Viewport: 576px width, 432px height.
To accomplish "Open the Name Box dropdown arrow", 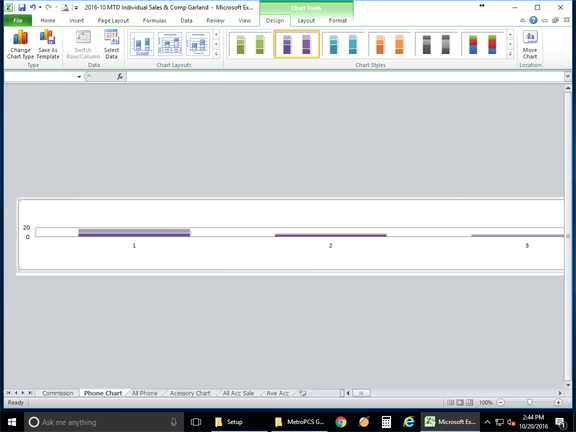I will 79,76.
